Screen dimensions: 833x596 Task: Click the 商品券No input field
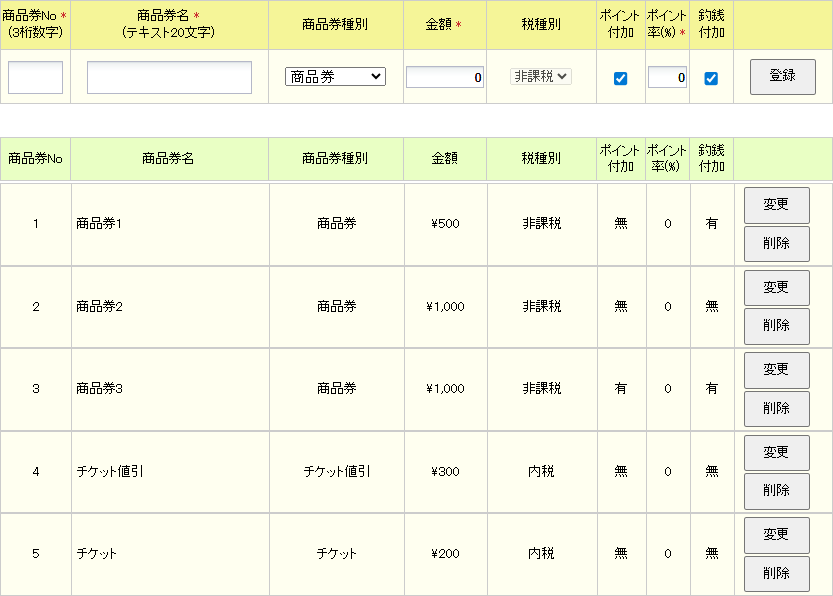36,78
